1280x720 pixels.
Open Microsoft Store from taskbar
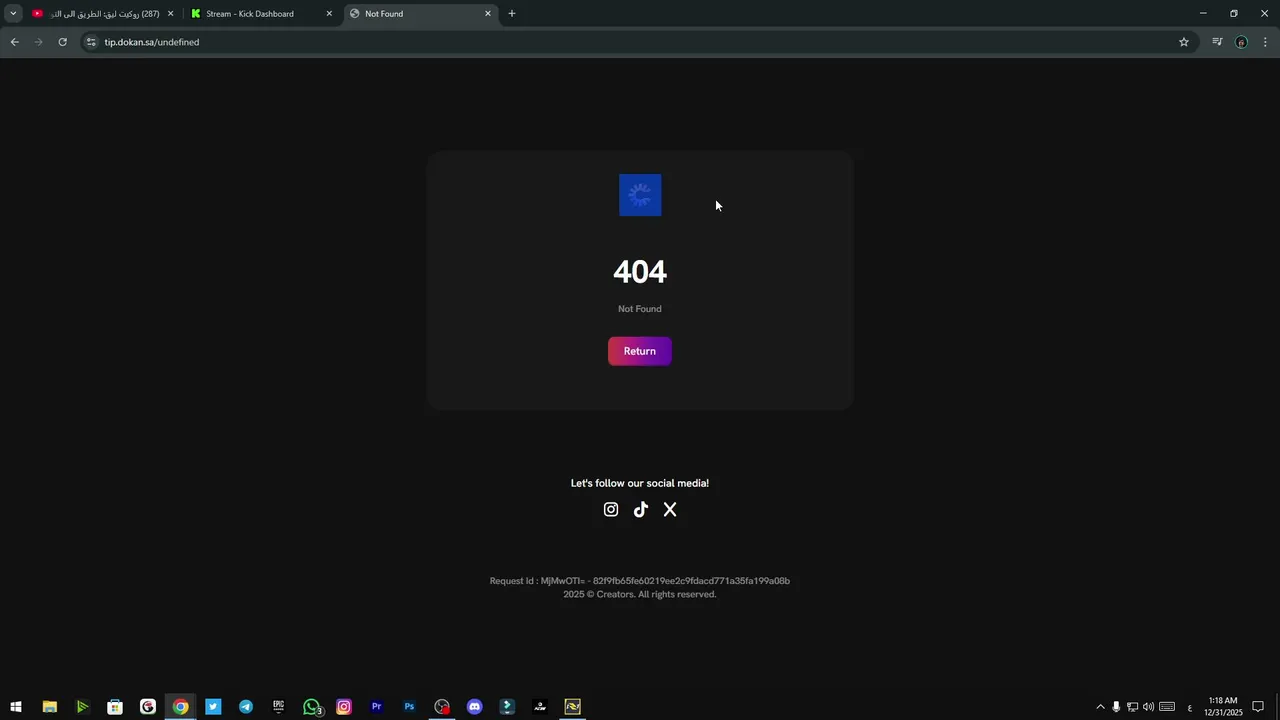[x=115, y=707]
